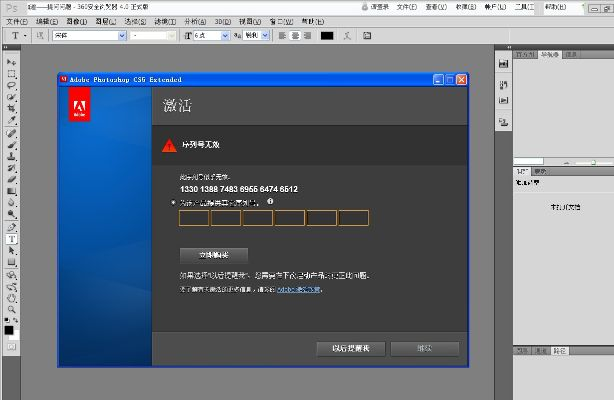Open the Adobe support page link
614x400 pixels.
point(299,289)
